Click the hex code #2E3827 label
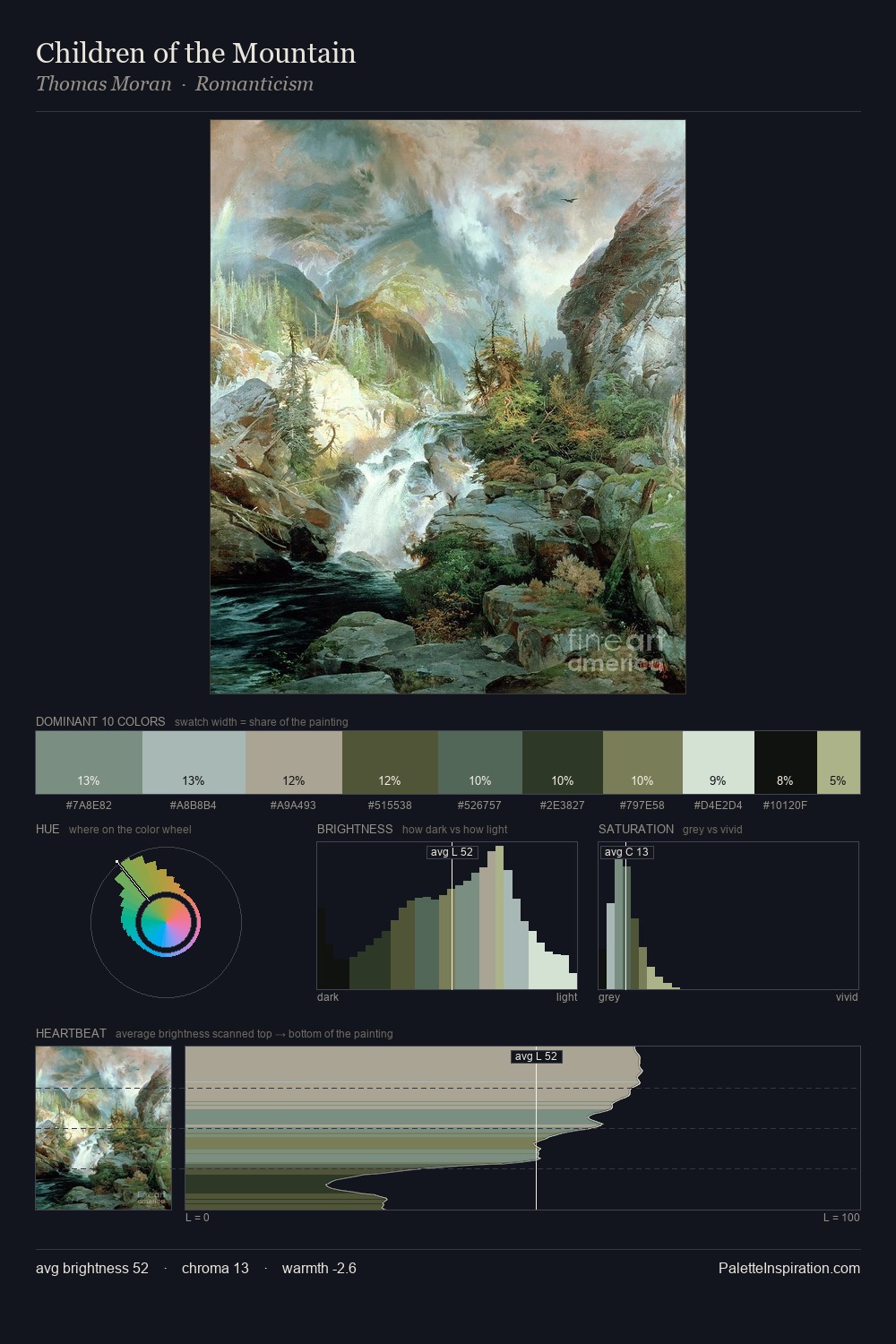Viewport: 896px width, 1344px height. click(562, 806)
